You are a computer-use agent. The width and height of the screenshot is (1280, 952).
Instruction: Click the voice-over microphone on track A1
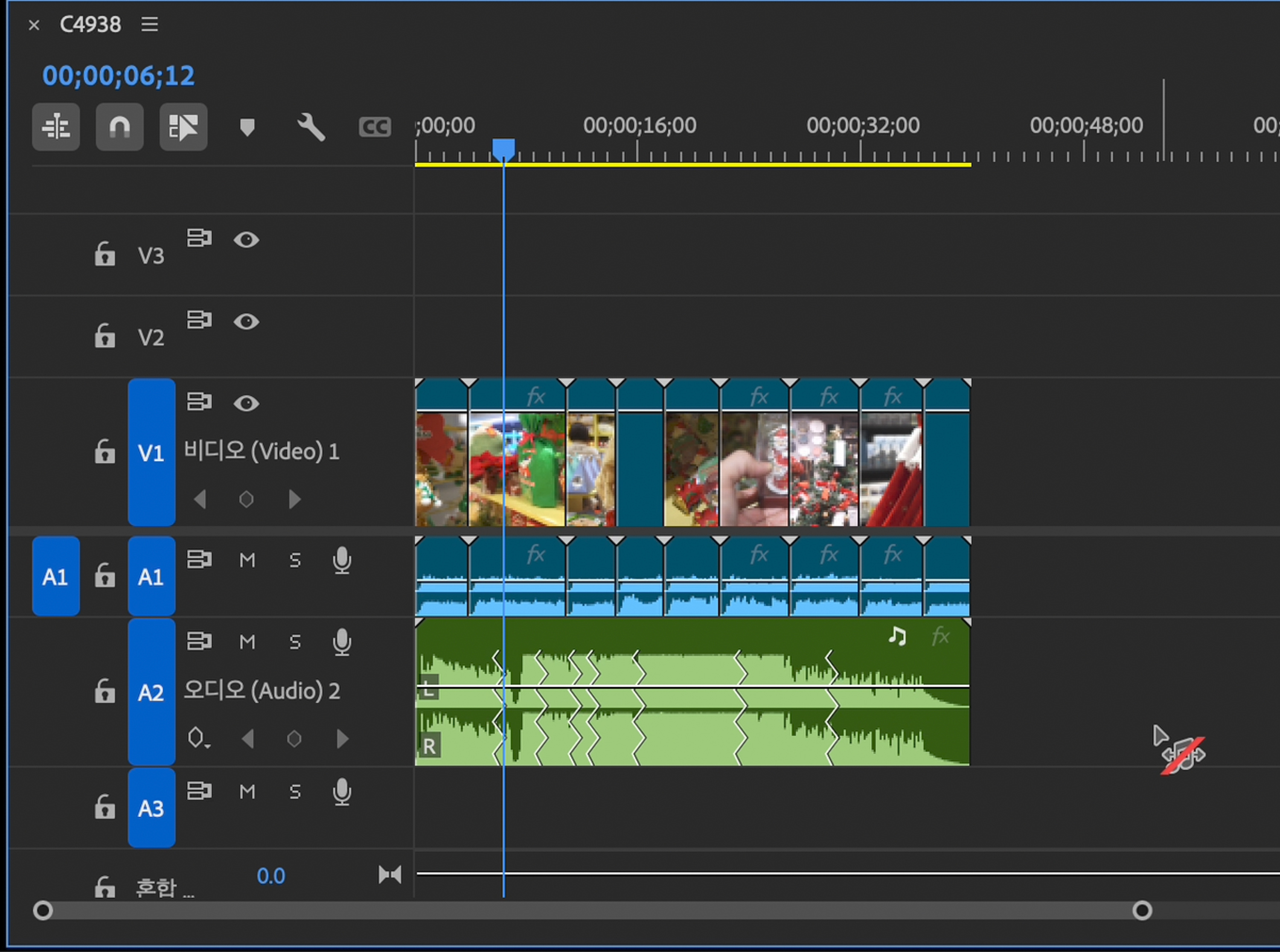[342, 559]
